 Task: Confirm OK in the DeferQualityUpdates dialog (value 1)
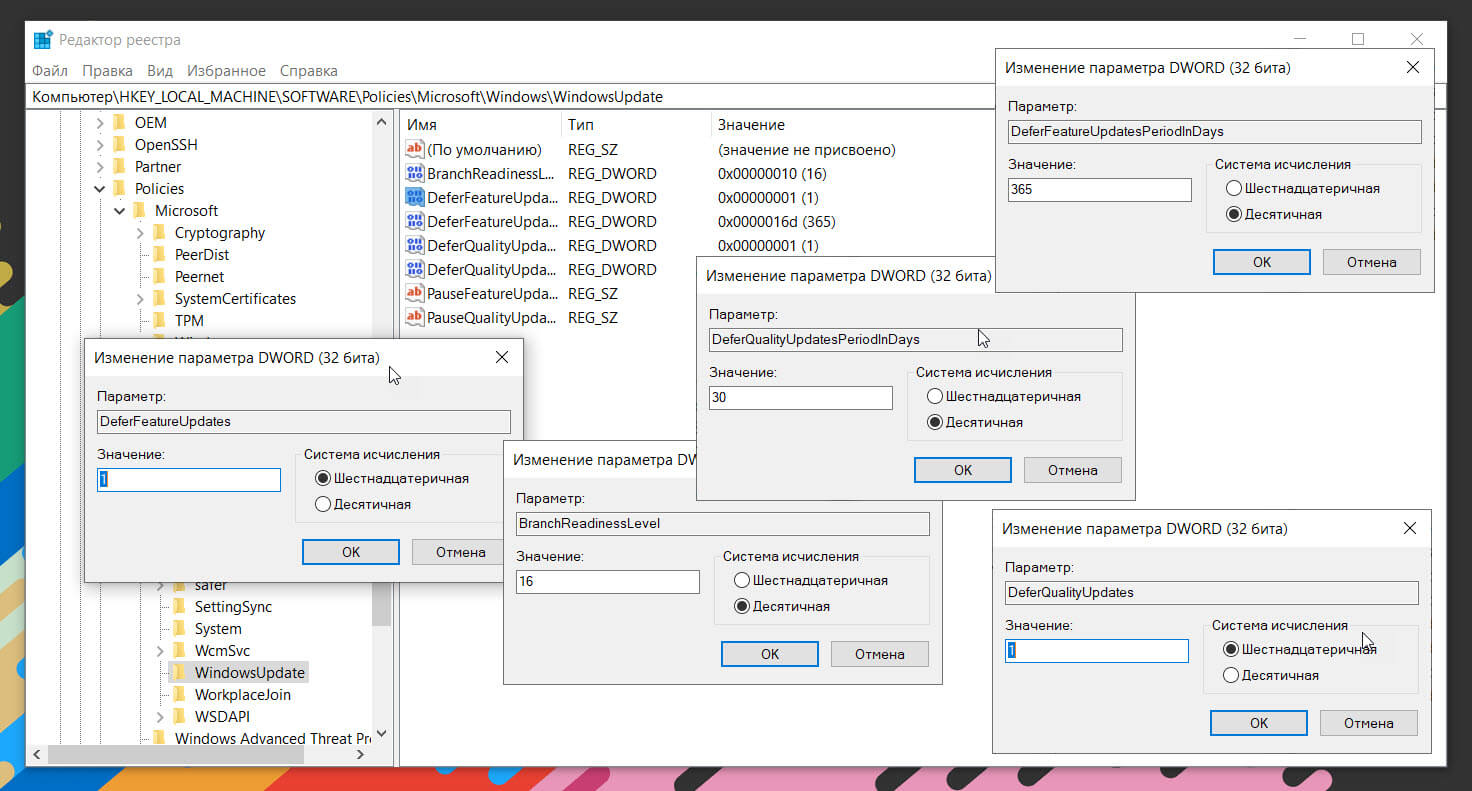click(x=1259, y=723)
